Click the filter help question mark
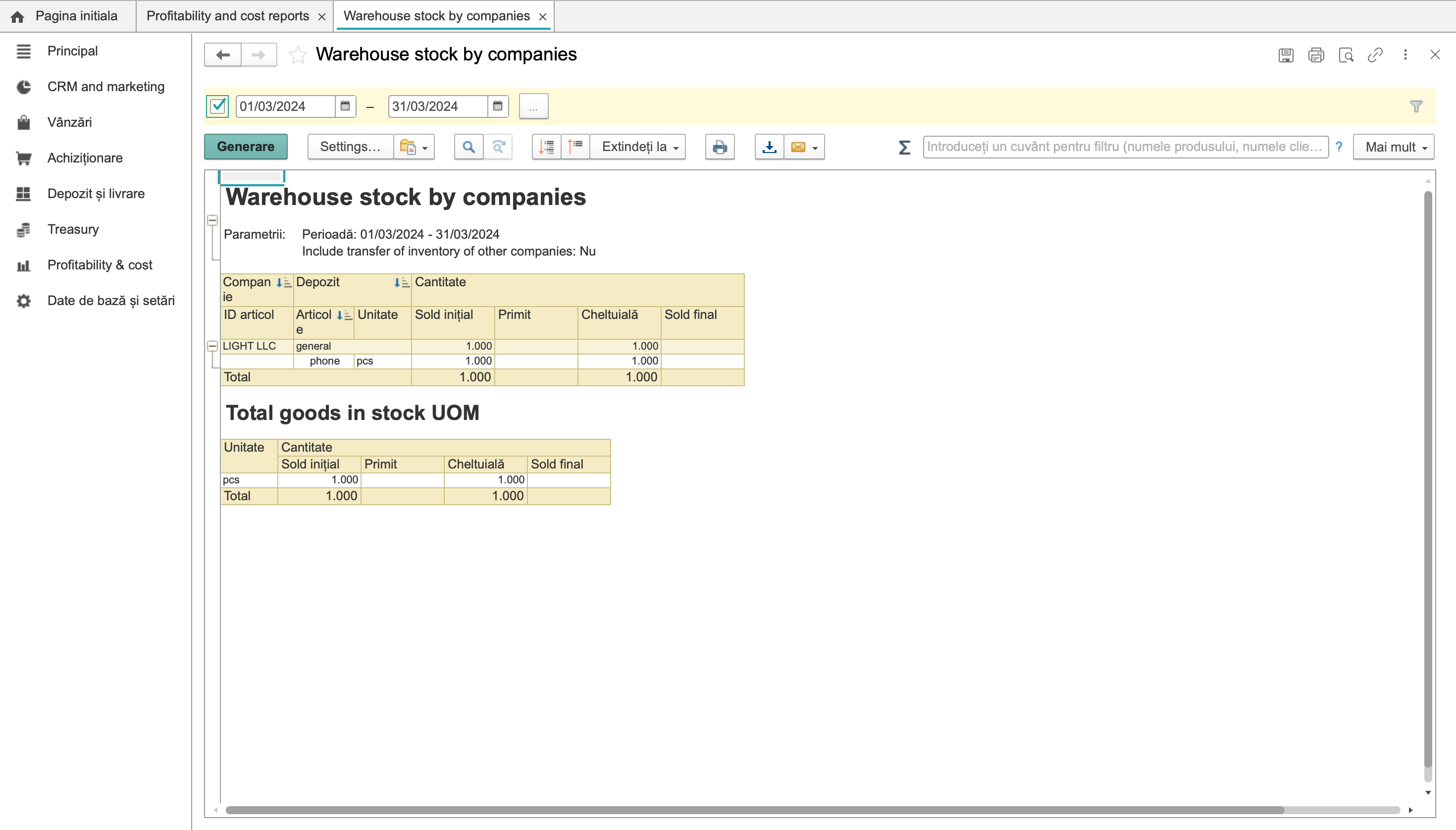The height and width of the screenshot is (830, 1456). click(1339, 147)
